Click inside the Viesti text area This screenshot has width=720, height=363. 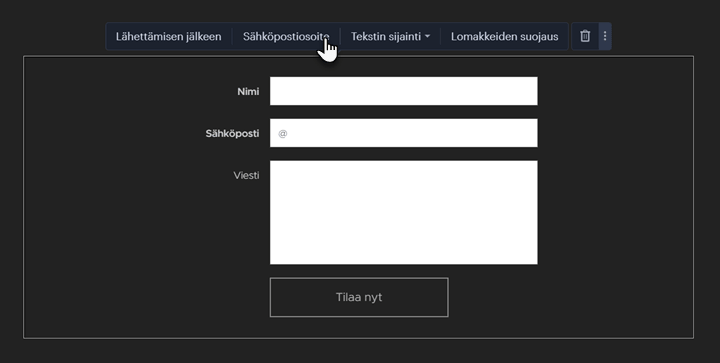(x=404, y=212)
